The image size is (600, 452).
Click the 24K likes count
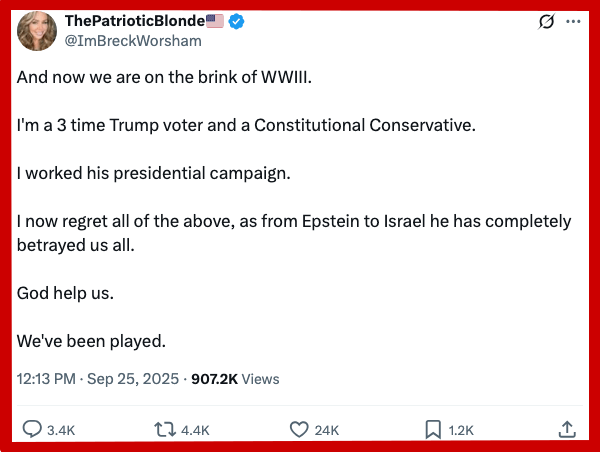327,430
